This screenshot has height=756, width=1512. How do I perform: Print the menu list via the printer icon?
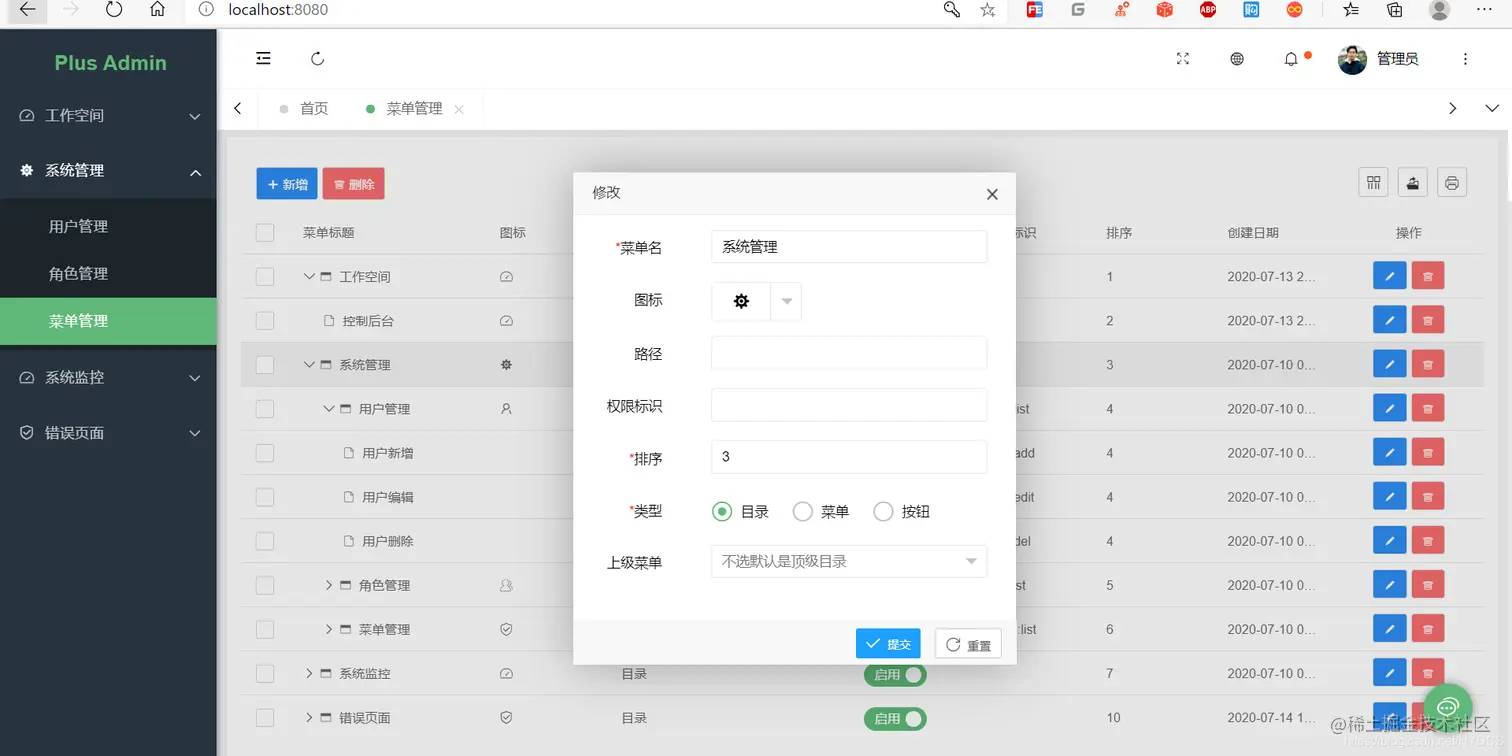pyautogui.click(x=1452, y=182)
